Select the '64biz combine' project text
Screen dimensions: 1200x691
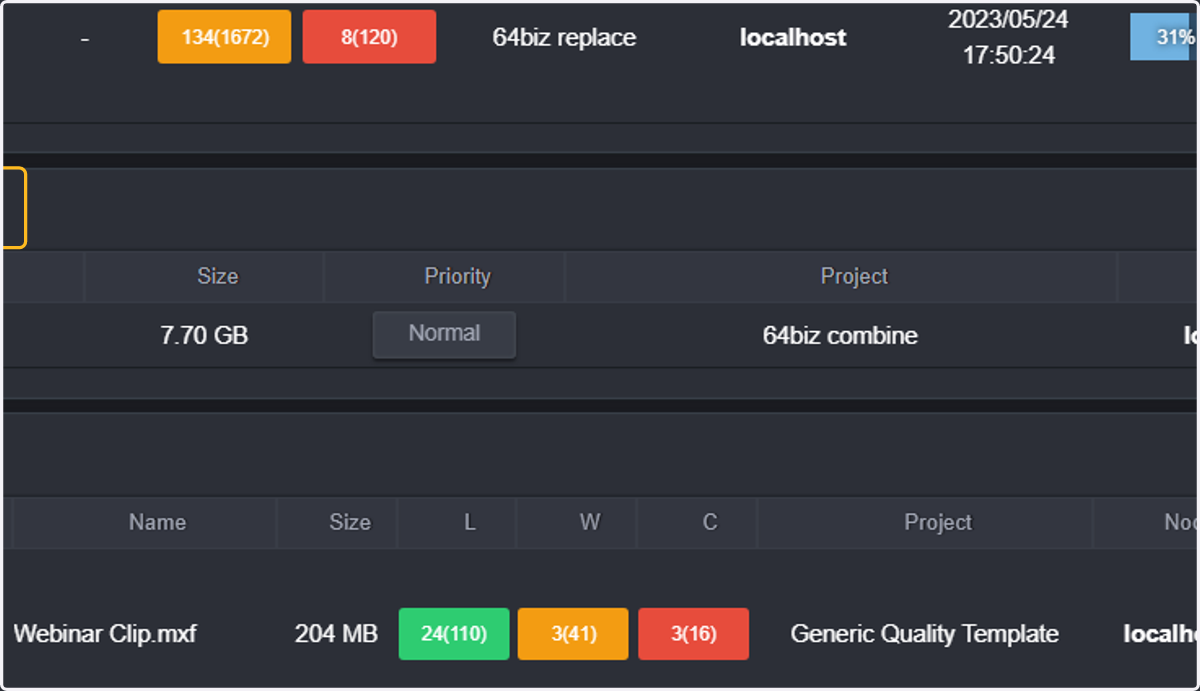pyautogui.click(x=840, y=335)
